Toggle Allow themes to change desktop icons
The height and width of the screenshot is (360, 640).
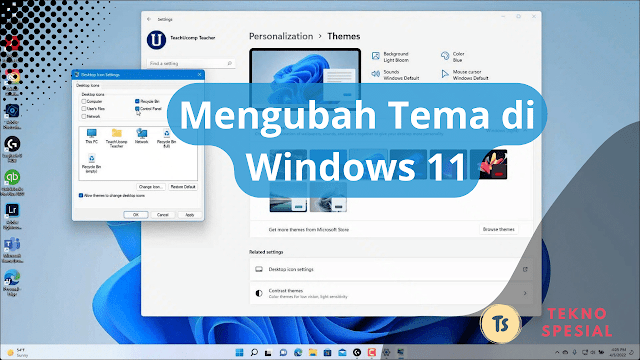(x=81, y=196)
